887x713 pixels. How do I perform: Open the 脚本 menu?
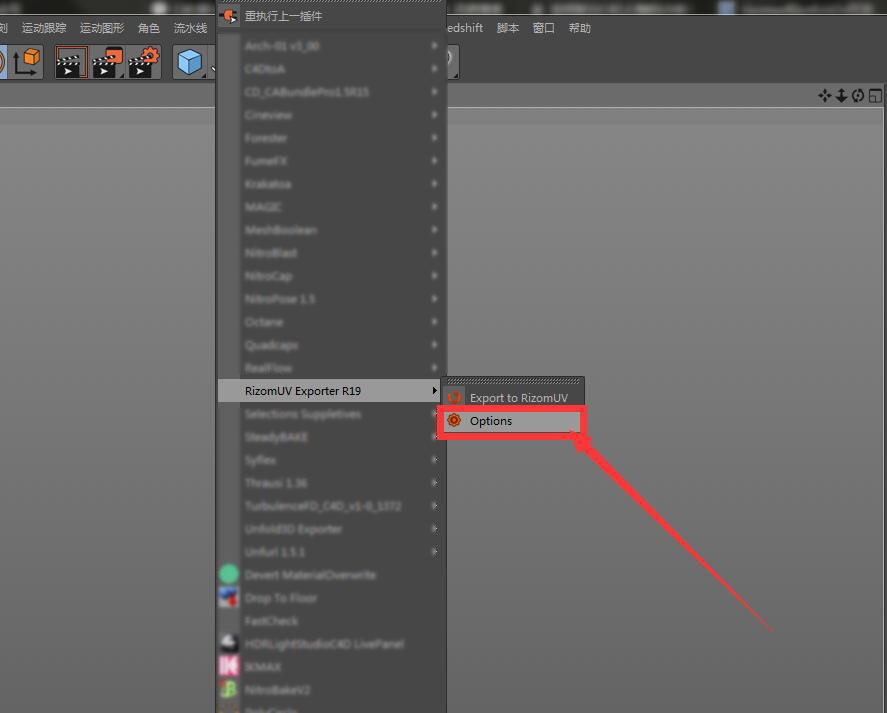[507, 28]
